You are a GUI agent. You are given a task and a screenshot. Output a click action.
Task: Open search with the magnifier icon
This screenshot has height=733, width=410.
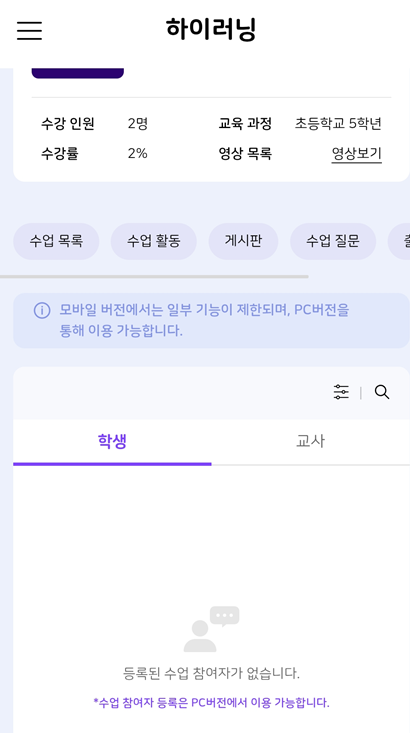coord(382,392)
